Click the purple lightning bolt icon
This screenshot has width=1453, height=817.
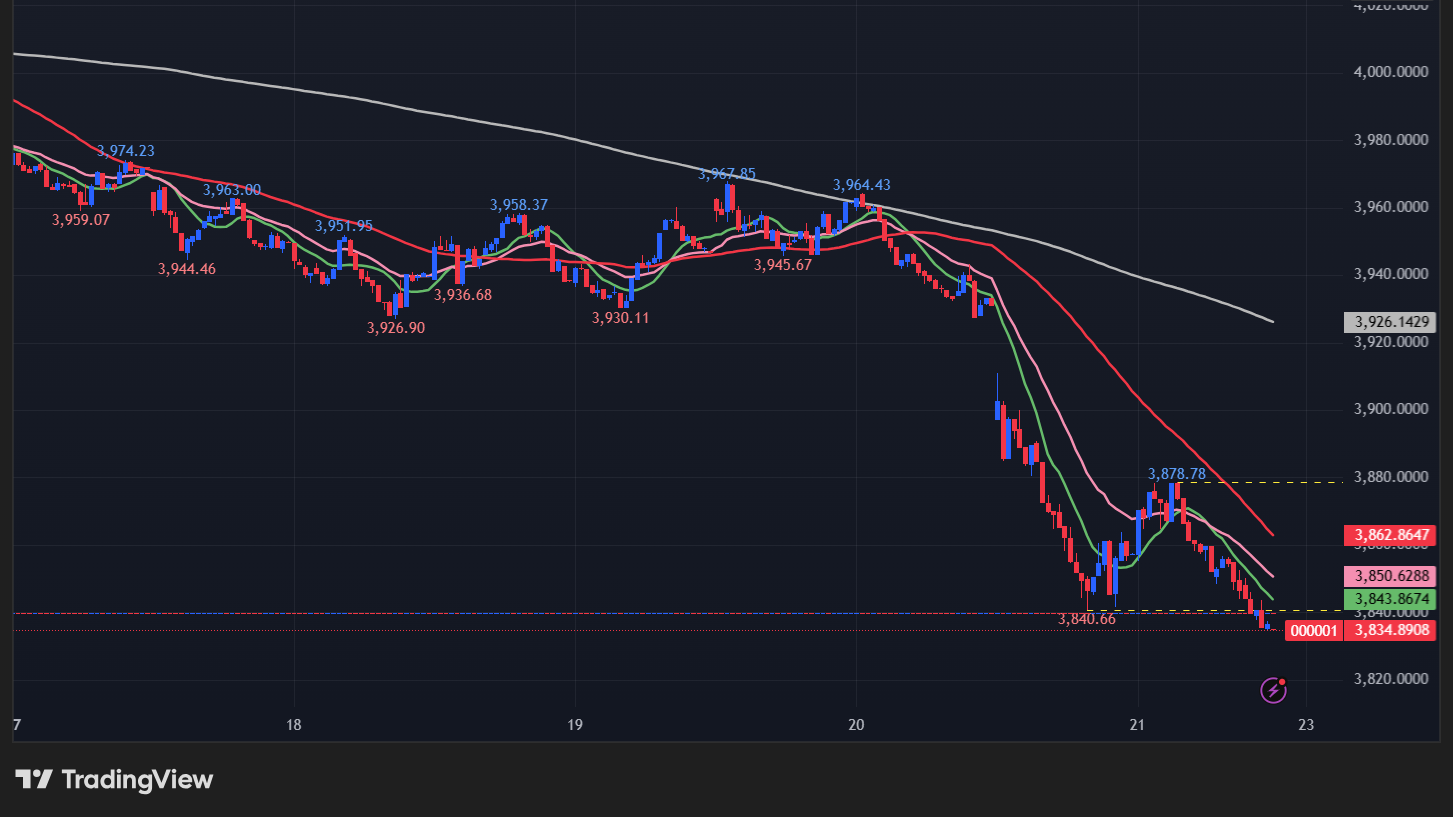(1272, 690)
